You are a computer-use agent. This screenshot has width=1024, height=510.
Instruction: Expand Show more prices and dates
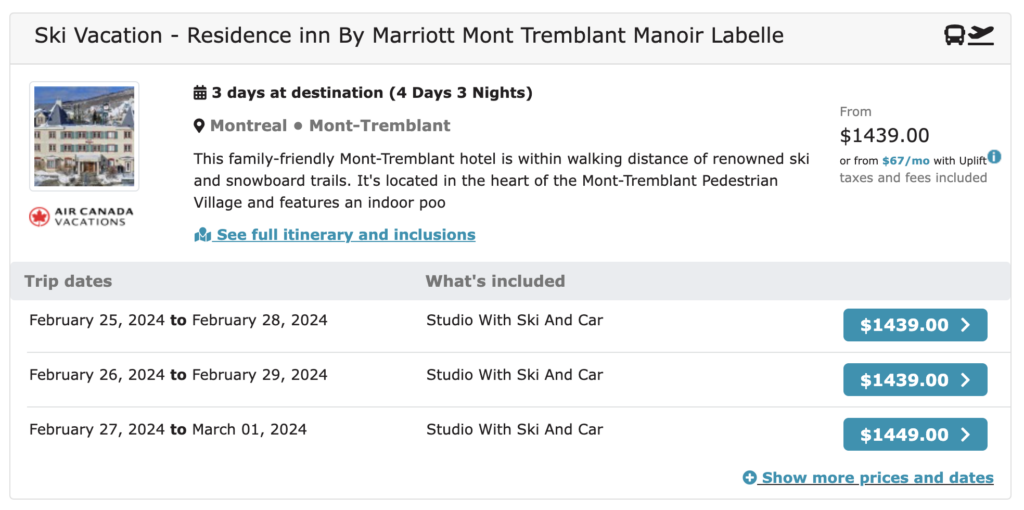877,478
